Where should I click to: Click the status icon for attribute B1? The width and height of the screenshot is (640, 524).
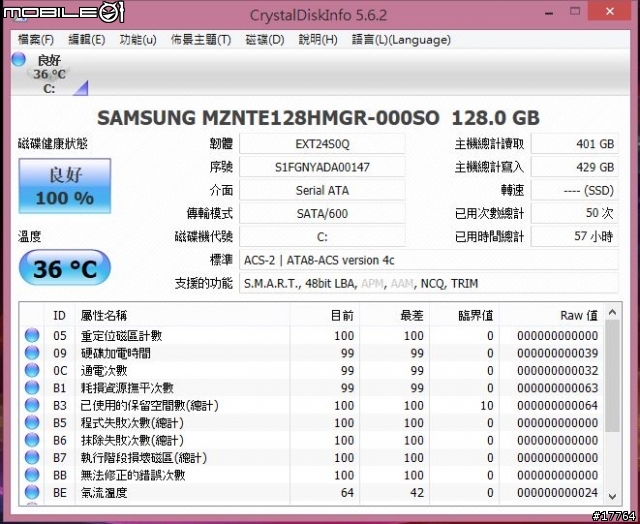click(x=32, y=388)
